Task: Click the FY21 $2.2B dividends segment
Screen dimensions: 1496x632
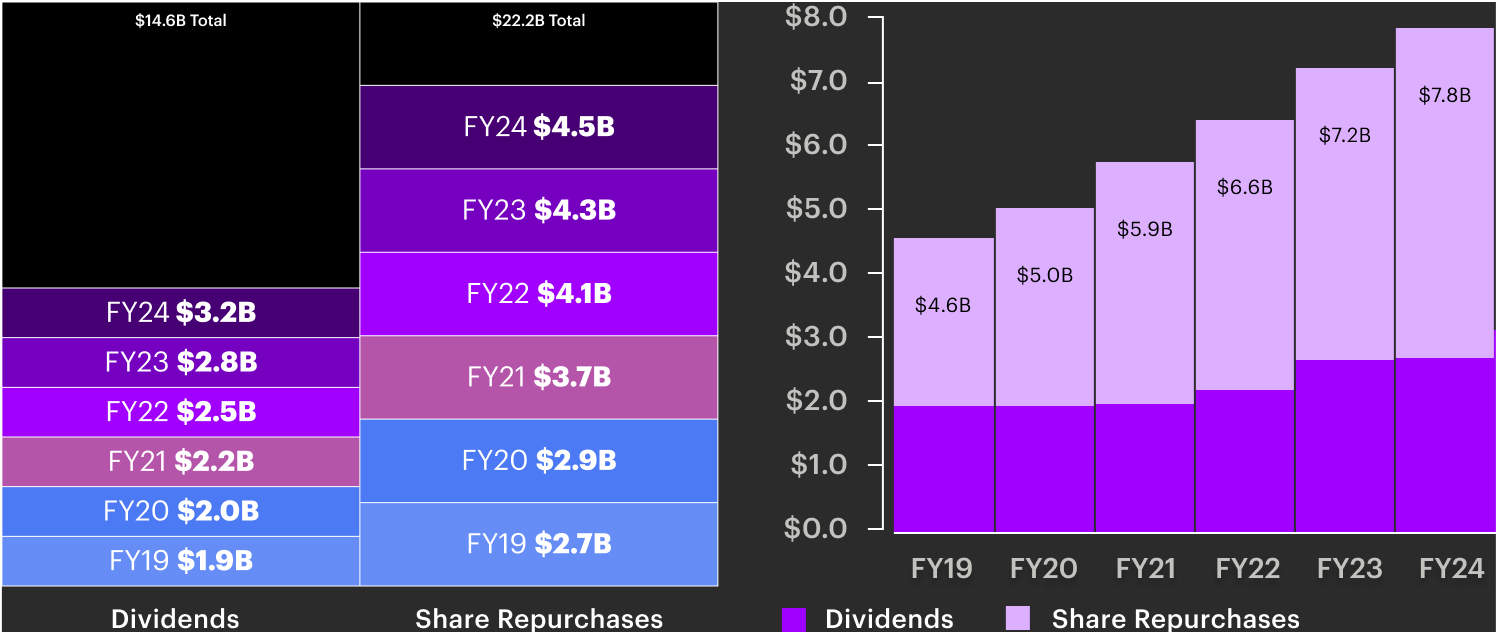Action: (x=181, y=462)
